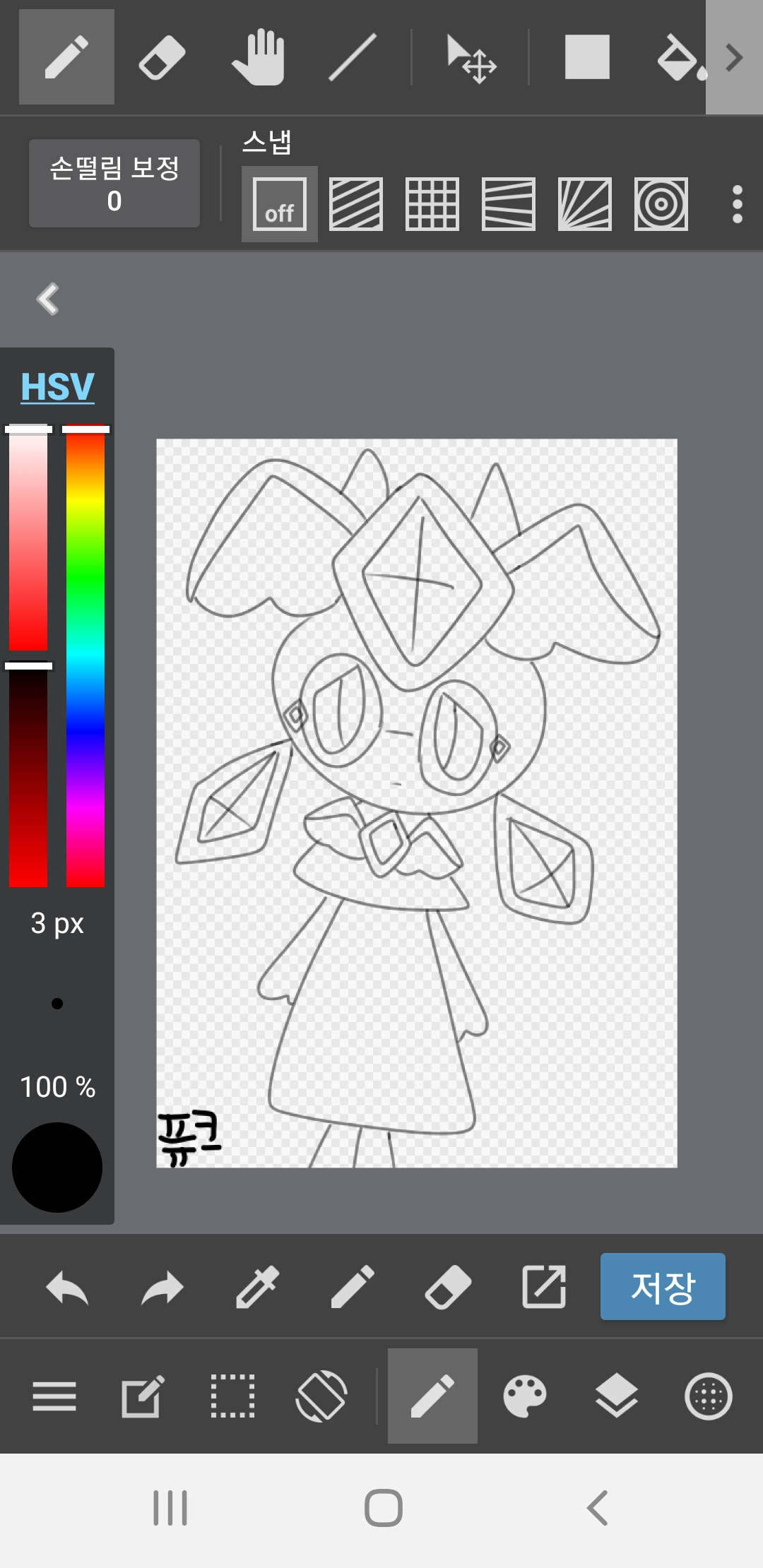Select the Bucket fill tool
This screenshot has width=763, height=1568.
pyautogui.click(x=681, y=57)
